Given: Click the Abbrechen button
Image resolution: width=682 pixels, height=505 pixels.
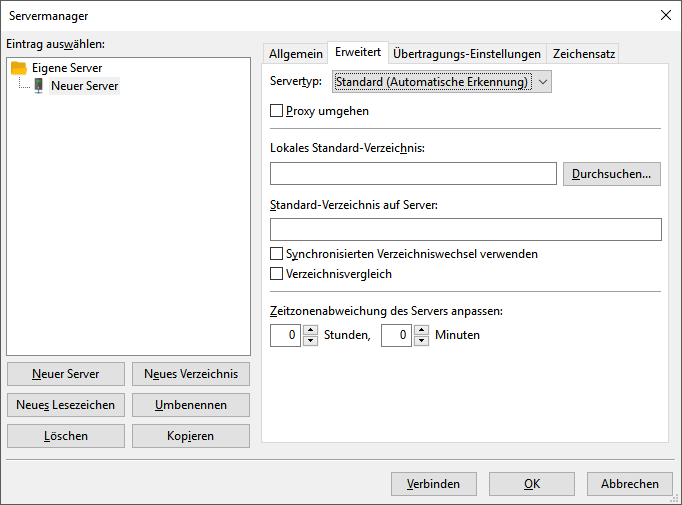Looking at the screenshot, I should coord(630,484).
